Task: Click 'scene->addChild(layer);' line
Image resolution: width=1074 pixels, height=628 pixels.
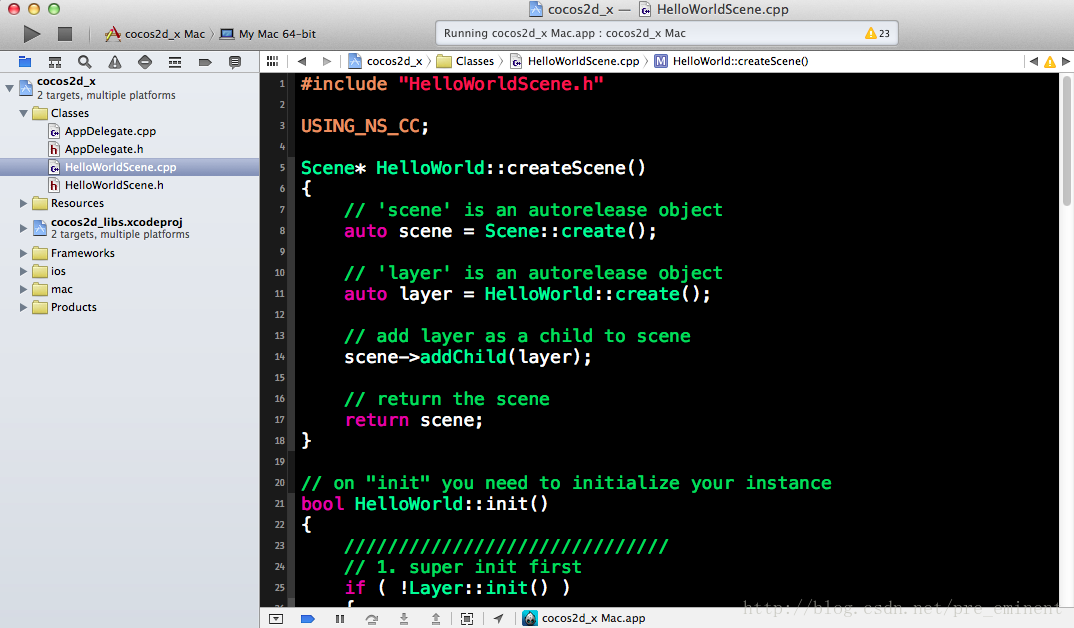Action: [468, 357]
